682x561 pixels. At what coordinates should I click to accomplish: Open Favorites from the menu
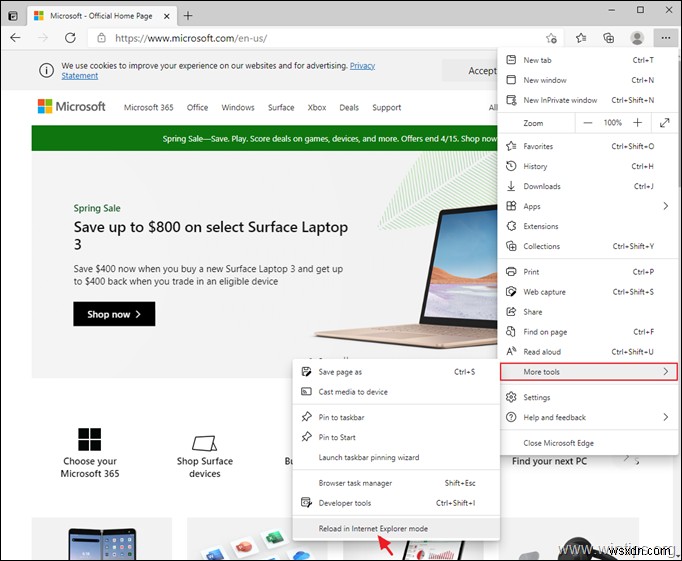[588, 146]
